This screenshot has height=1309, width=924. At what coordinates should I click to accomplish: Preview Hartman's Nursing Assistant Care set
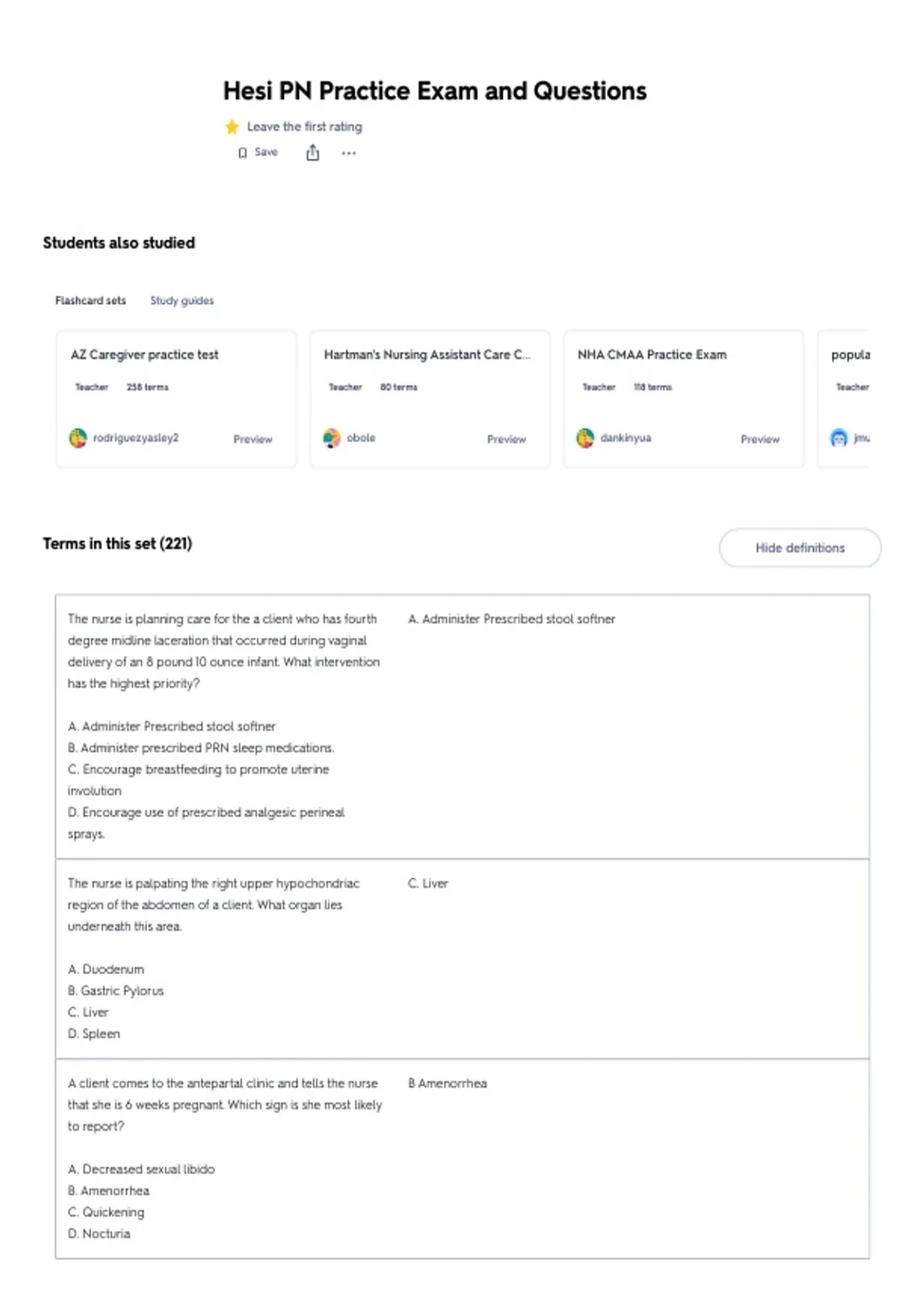tap(507, 439)
